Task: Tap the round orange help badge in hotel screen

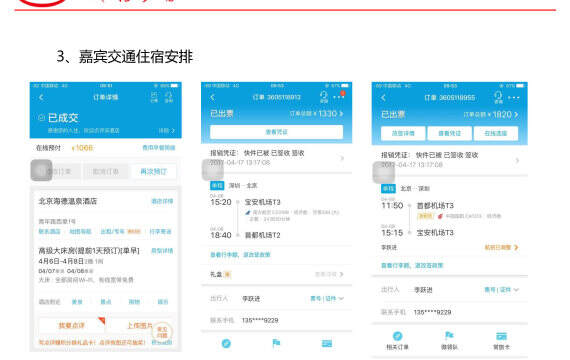Action: tap(162, 332)
